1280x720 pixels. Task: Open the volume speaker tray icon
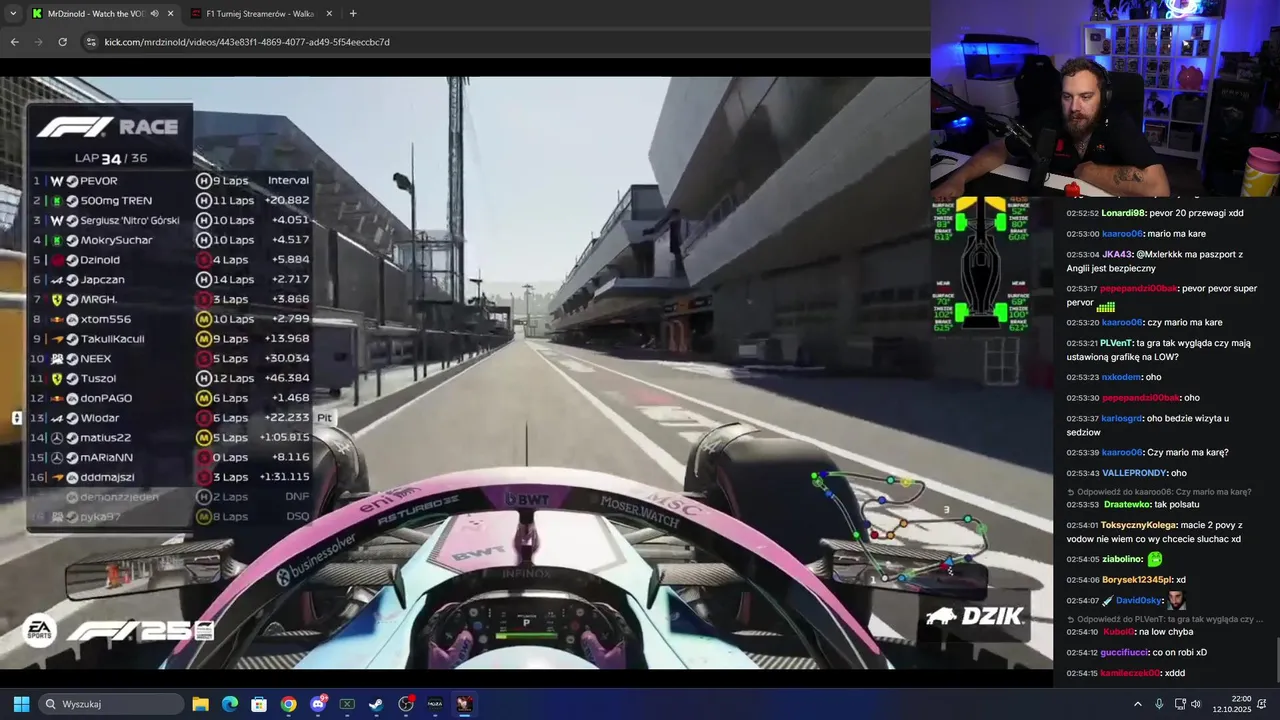tap(1196, 704)
